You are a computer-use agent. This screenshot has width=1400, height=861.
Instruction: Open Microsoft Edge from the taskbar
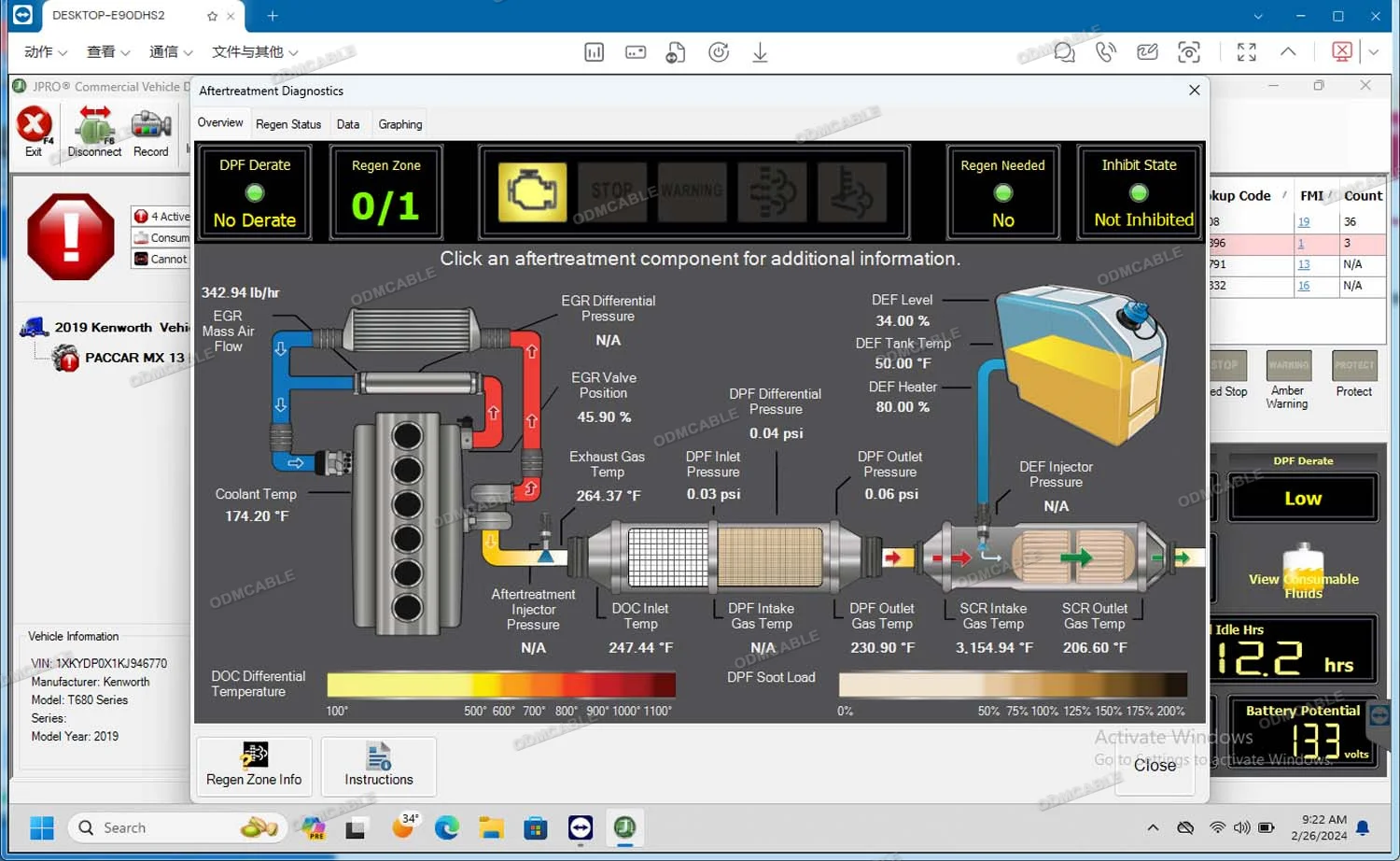click(447, 827)
